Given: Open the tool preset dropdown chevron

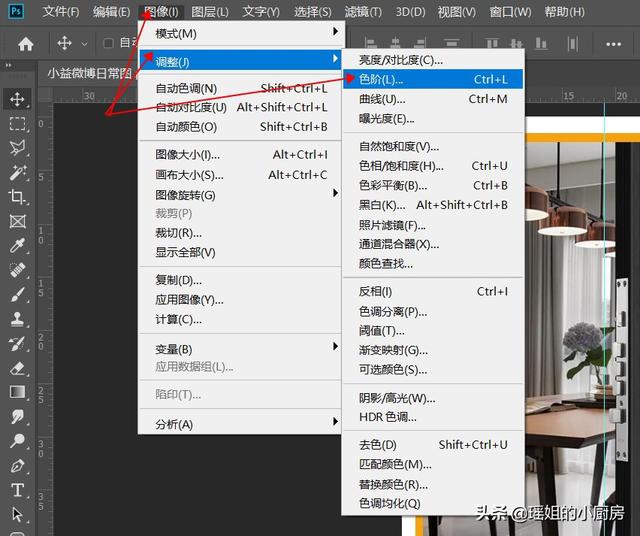Looking at the screenshot, I should 84,43.
